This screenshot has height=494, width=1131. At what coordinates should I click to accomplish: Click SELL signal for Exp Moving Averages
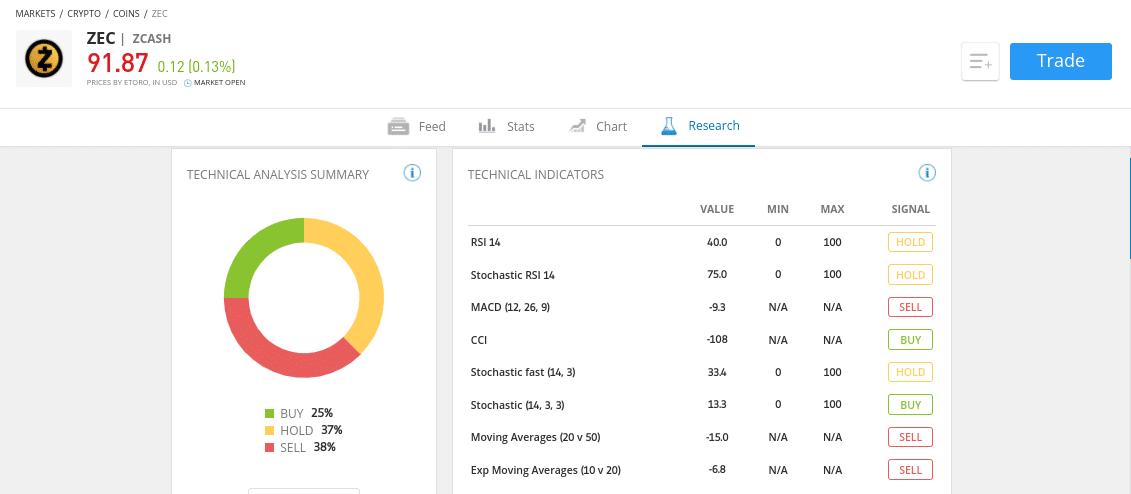click(x=910, y=469)
